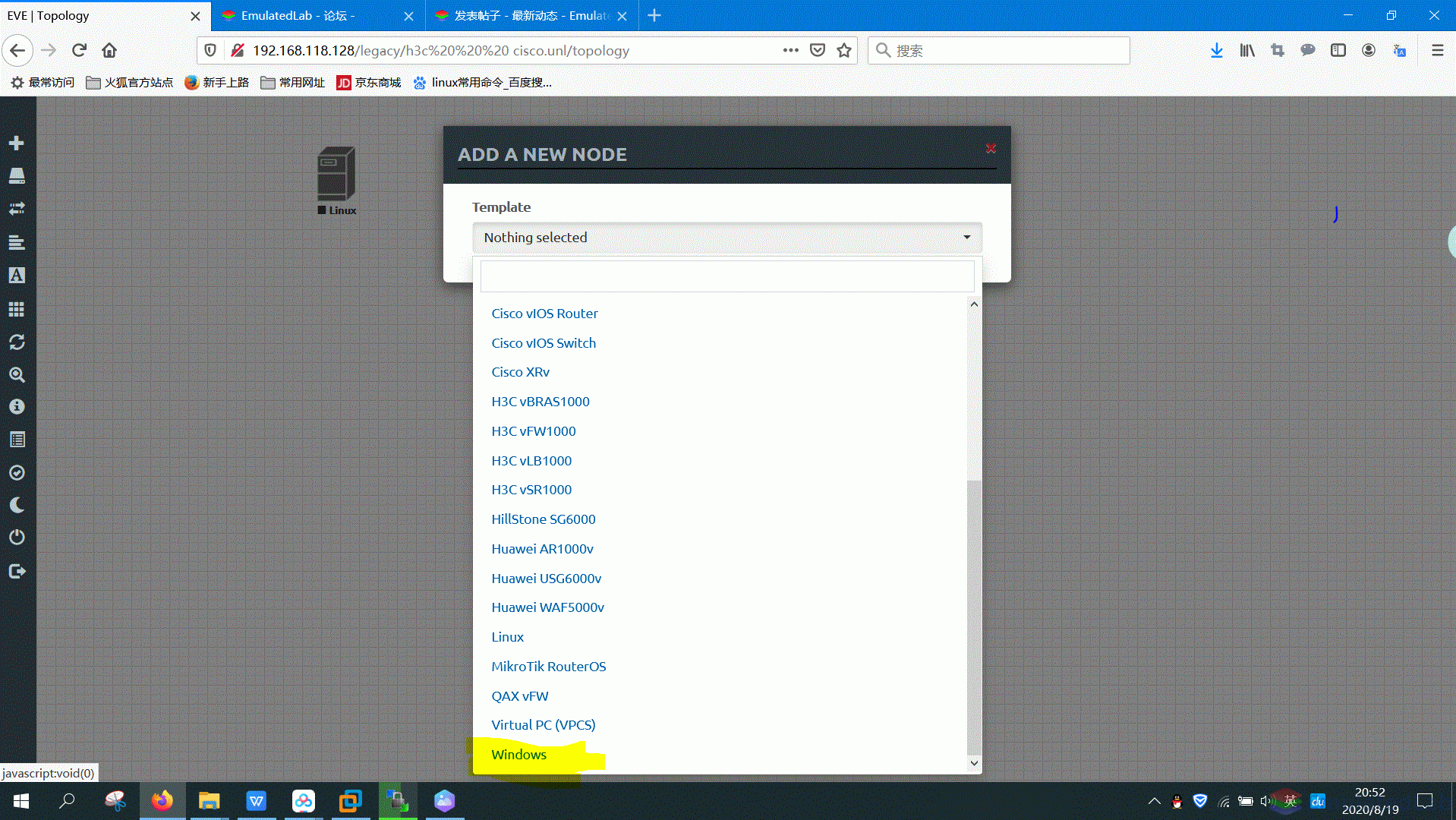
Task: Select Huawei AR1000v from the list
Action: [542, 549]
